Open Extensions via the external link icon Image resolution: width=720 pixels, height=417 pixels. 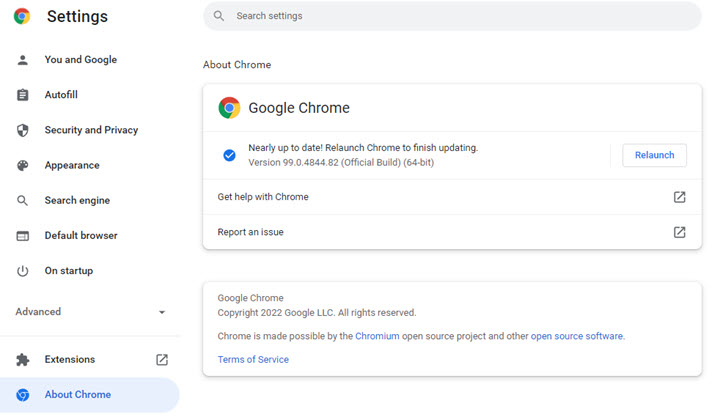click(x=162, y=359)
